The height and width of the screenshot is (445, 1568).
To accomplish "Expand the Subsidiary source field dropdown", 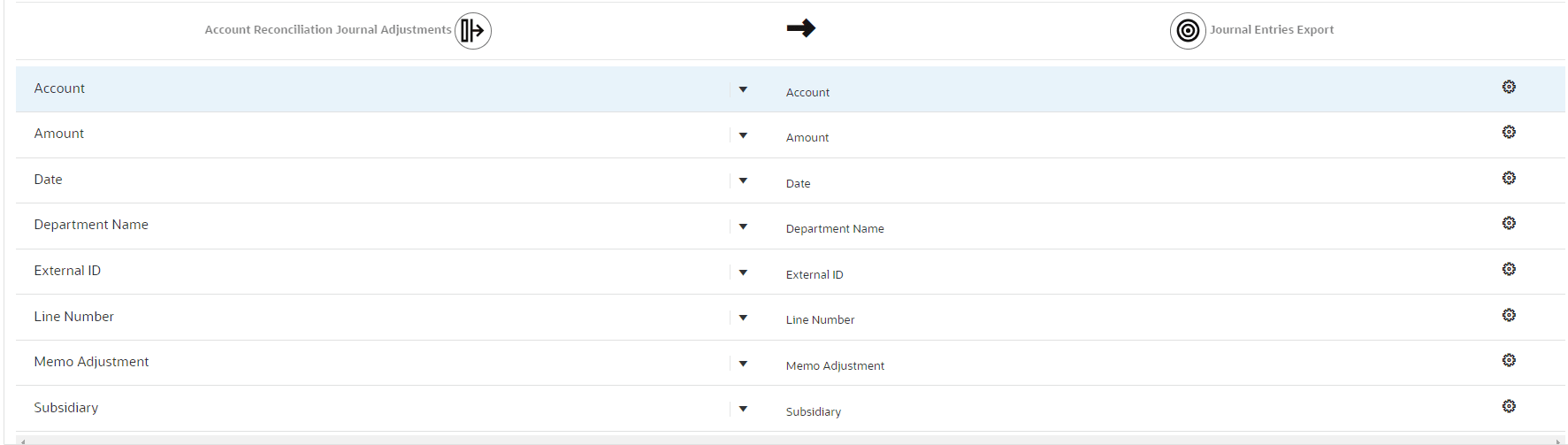I will 743,409.
